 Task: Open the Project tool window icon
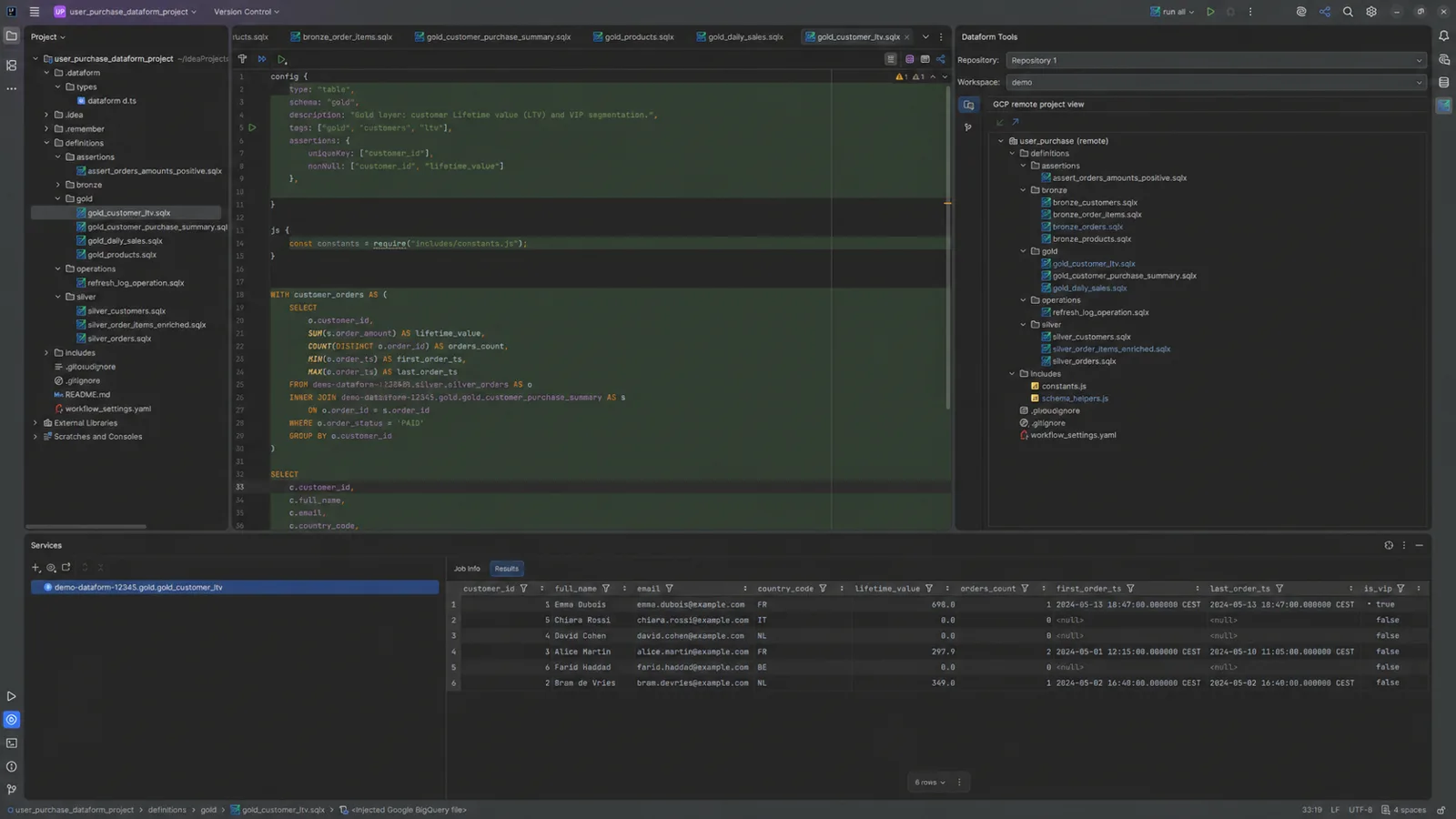pyautogui.click(x=11, y=36)
